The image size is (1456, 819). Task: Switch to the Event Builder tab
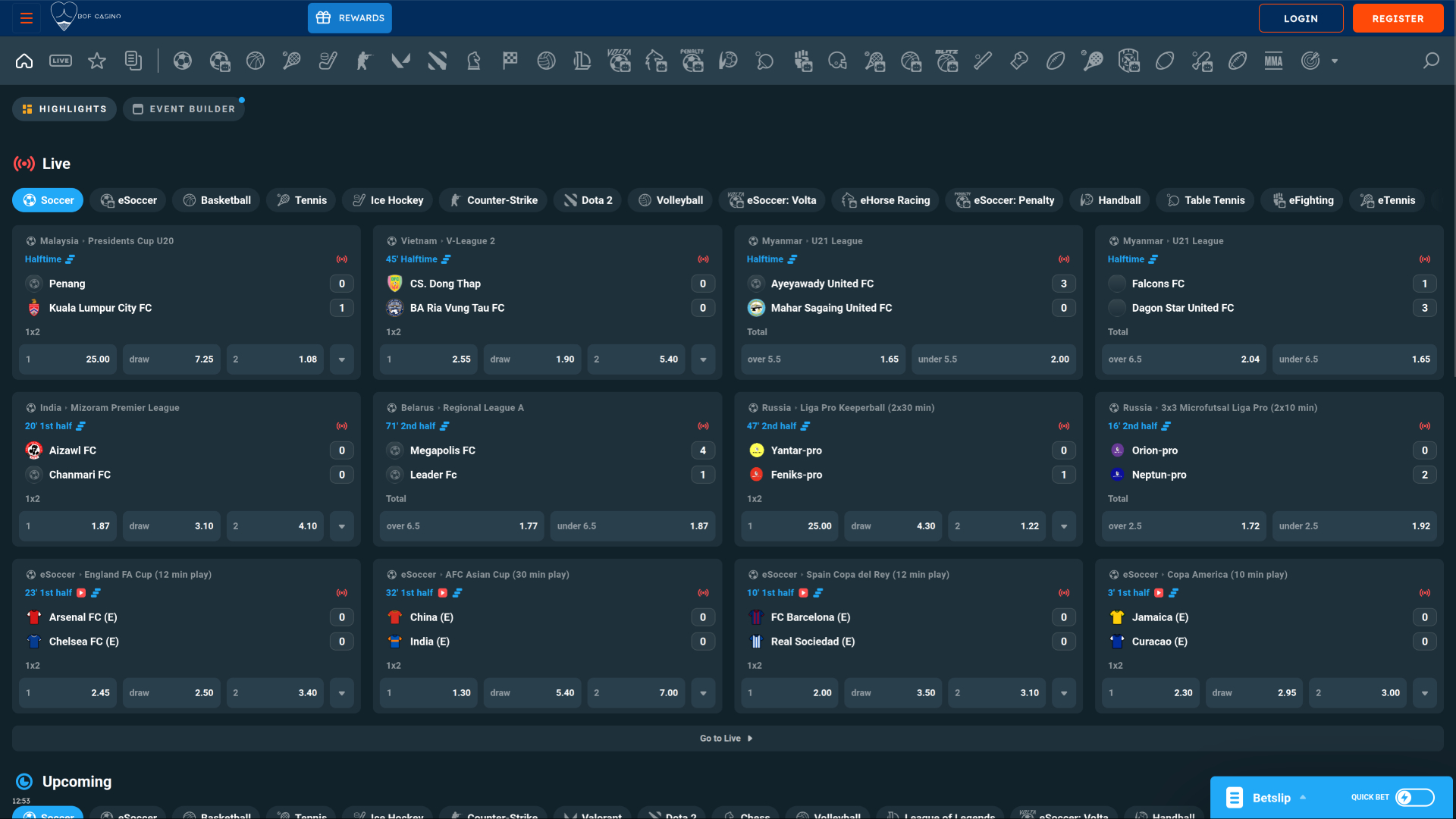[x=184, y=109]
